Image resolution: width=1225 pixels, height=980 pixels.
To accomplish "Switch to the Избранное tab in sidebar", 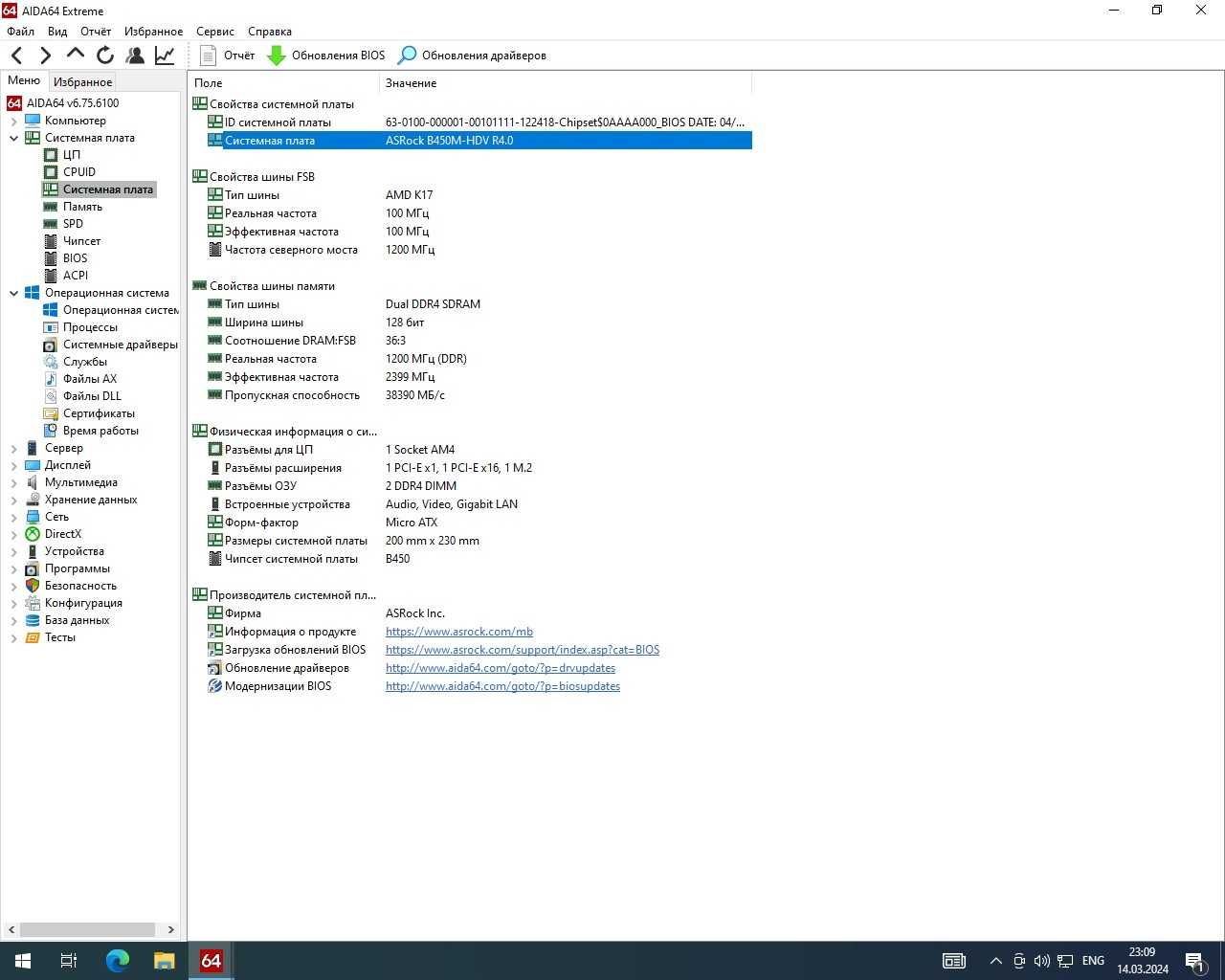I will click(x=82, y=82).
